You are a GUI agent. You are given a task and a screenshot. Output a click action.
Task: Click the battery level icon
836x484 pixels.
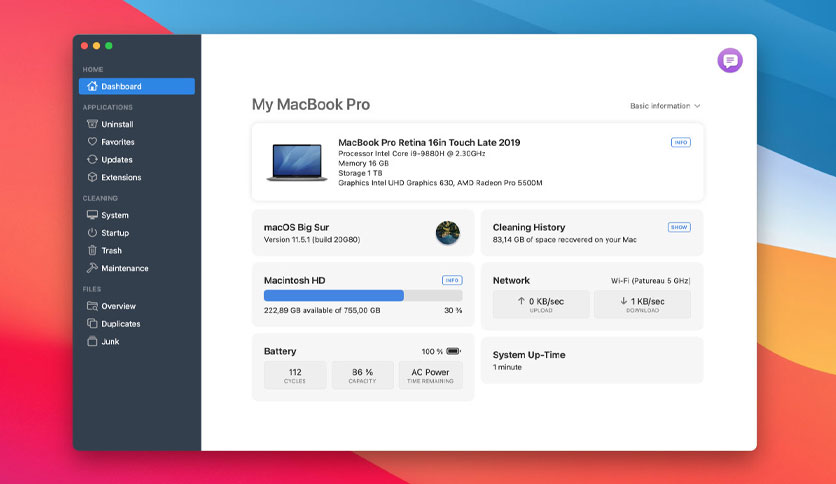[453, 351]
